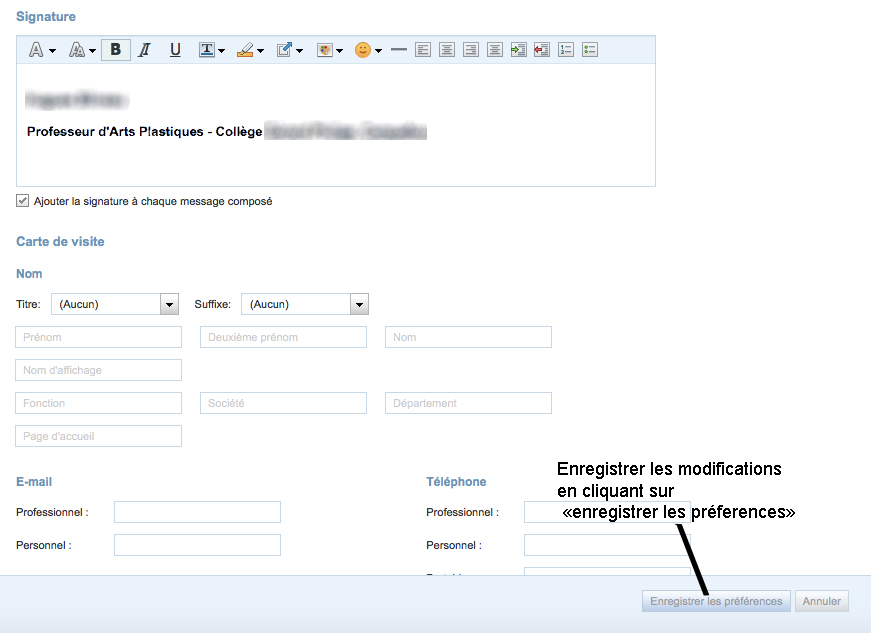Image resolution: width=871 pixels, height=633 pixels.
Task: Open the text color picker
Action: pyautogui.click(x=211, y=50)
